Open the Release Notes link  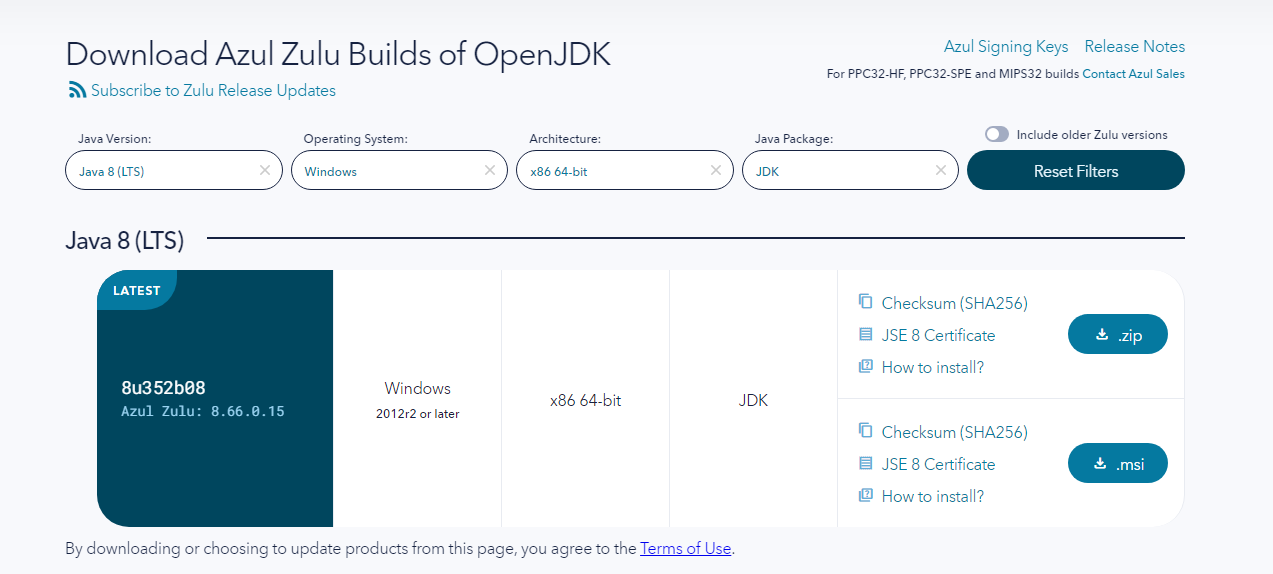1135,47
